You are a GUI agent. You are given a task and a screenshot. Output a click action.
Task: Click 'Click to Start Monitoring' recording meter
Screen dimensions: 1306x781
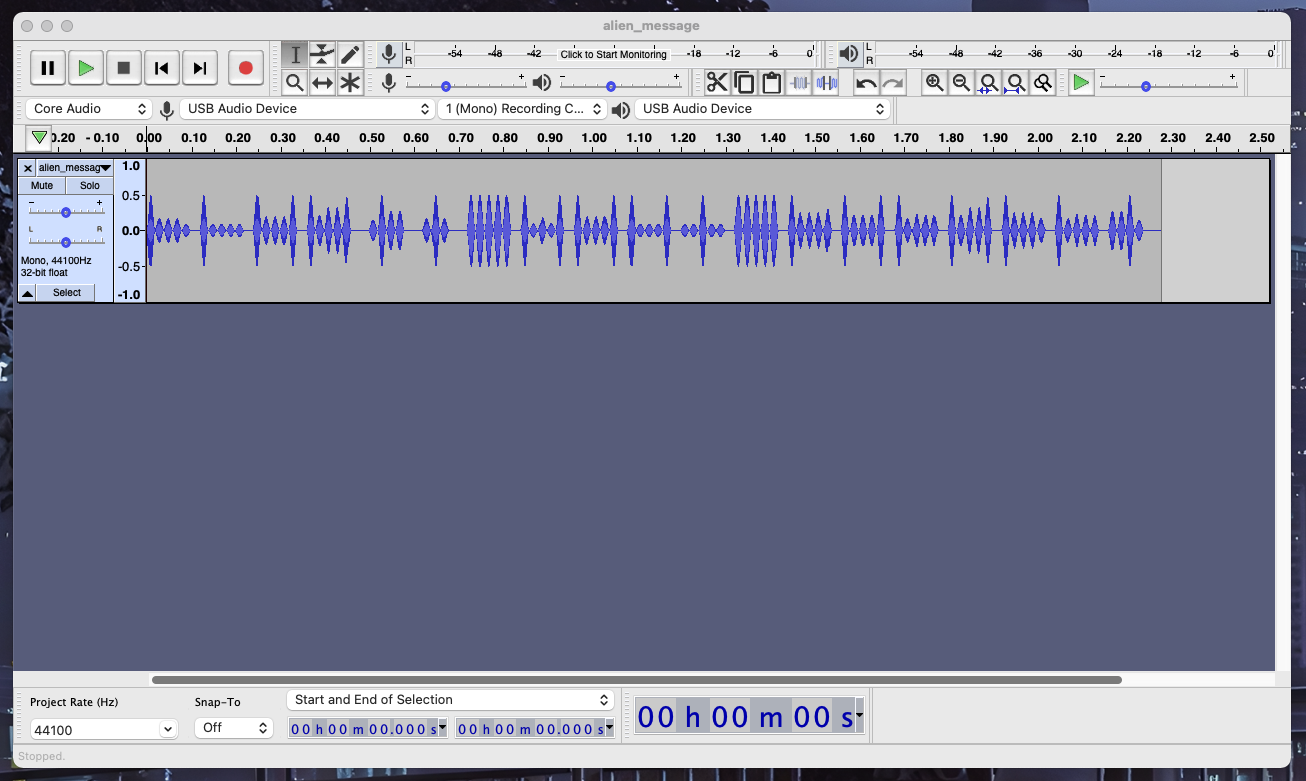point(613,54)
